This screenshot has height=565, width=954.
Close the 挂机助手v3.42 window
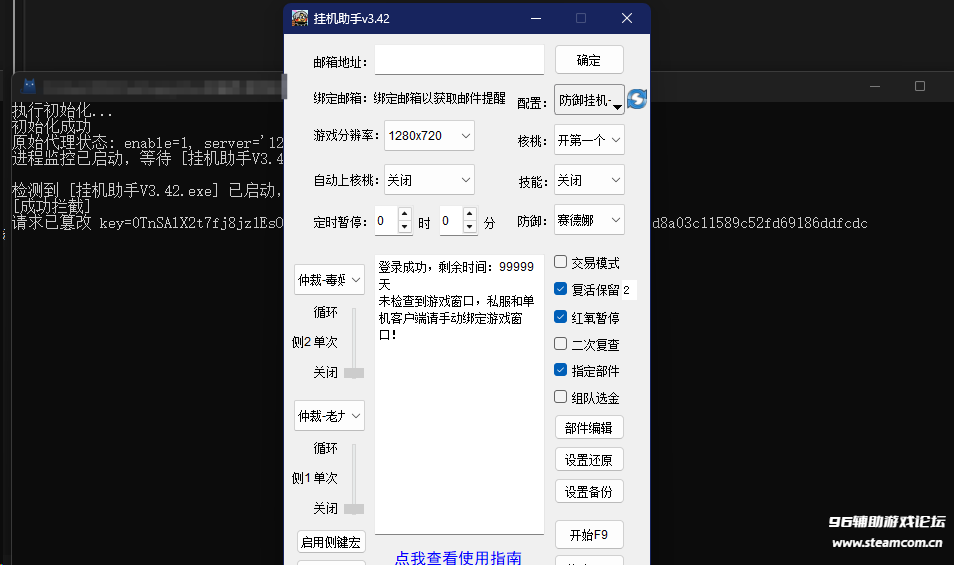pos(627,18)
